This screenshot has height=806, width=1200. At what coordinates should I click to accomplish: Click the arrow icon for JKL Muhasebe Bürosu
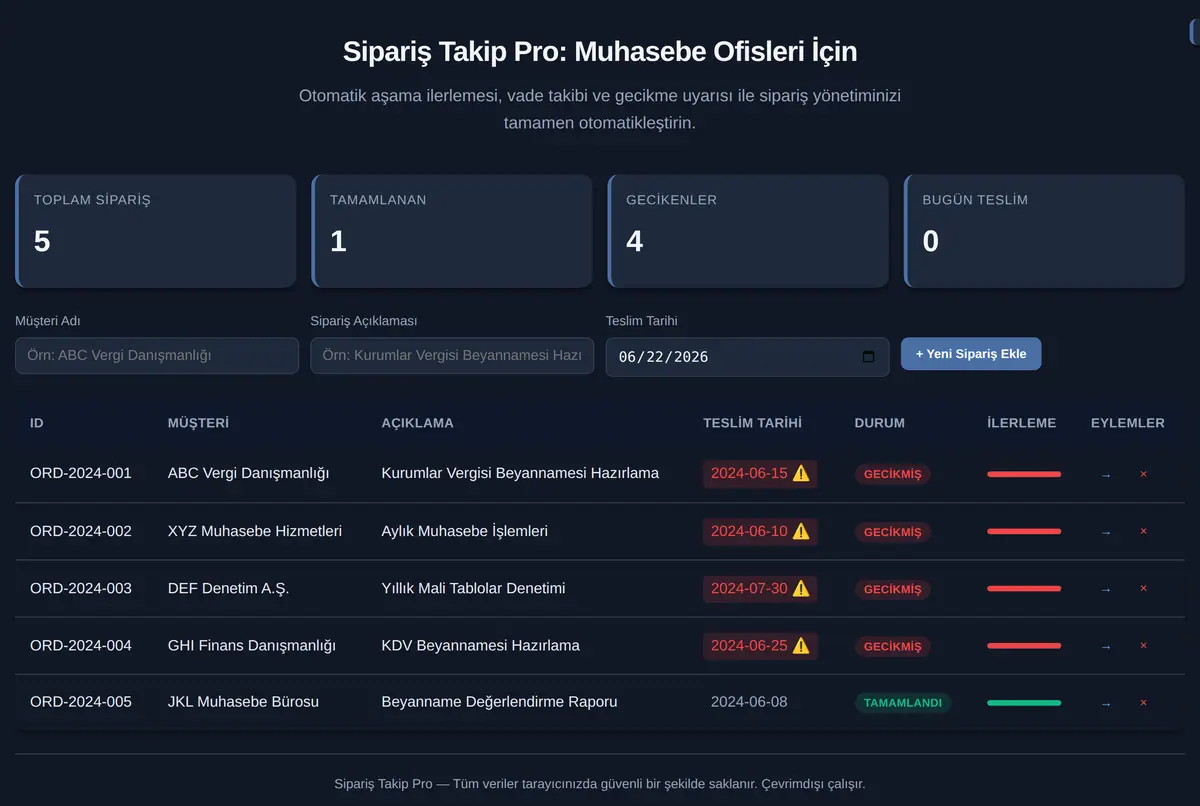tap(1105, 703)
